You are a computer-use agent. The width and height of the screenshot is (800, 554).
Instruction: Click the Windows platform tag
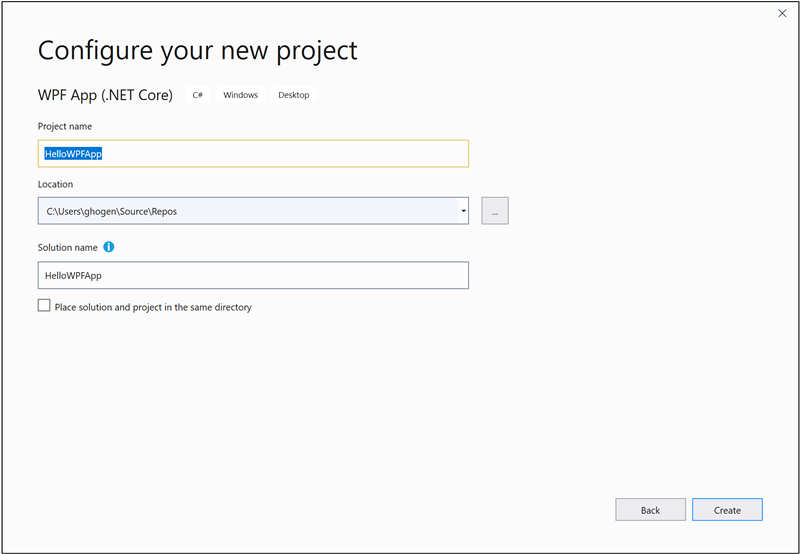[240, 95]
